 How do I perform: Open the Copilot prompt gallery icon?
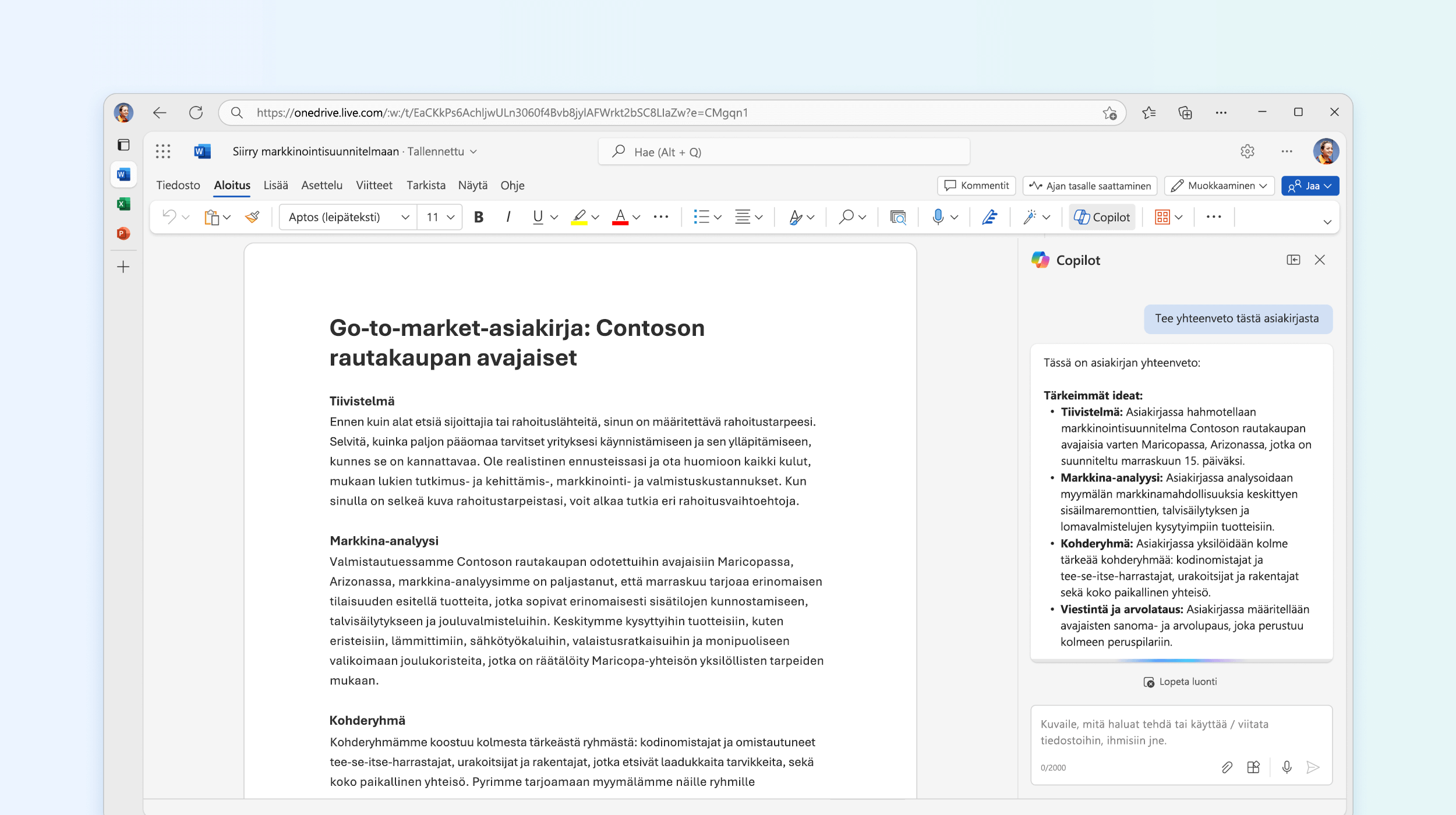(x=1253, y=767)
